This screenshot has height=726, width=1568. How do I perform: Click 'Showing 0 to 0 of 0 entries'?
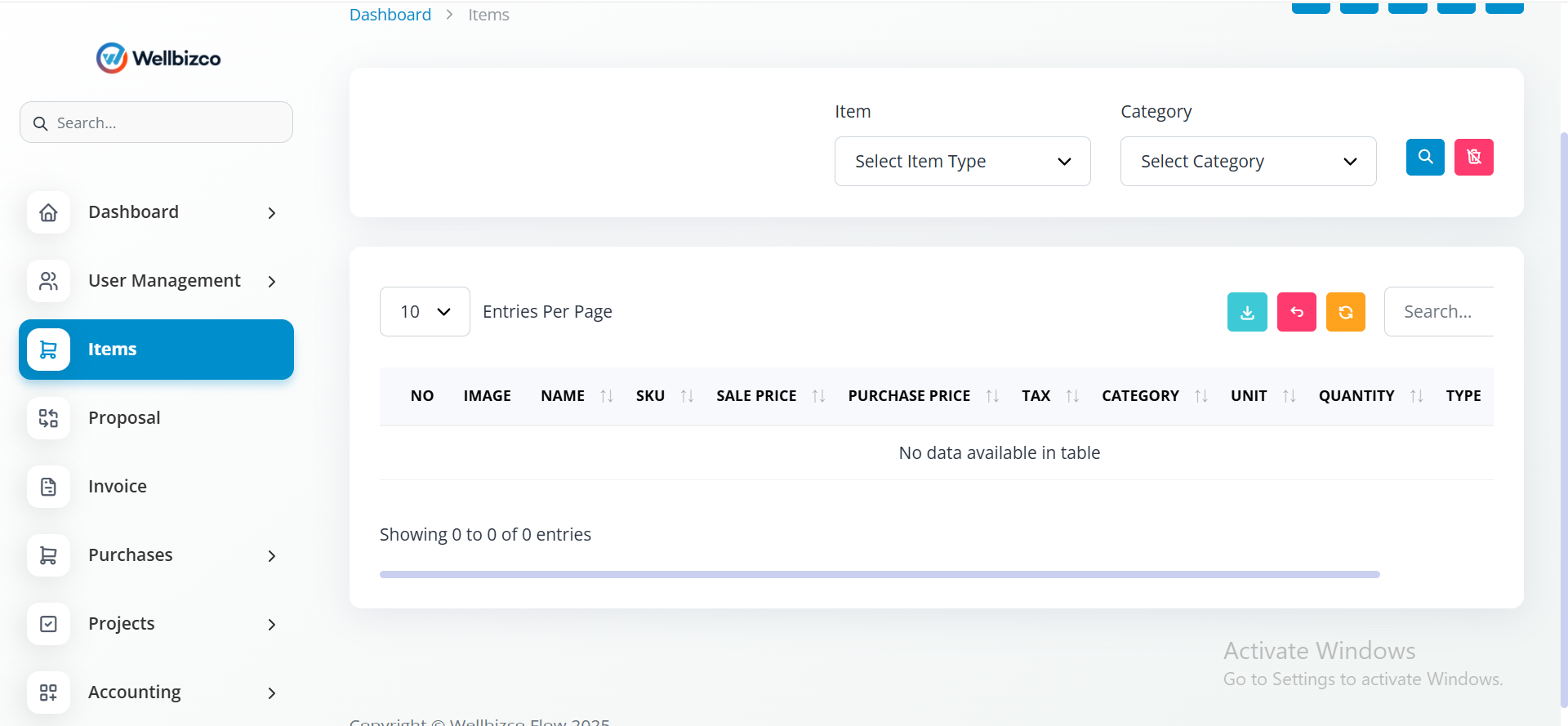coord(485,535)
